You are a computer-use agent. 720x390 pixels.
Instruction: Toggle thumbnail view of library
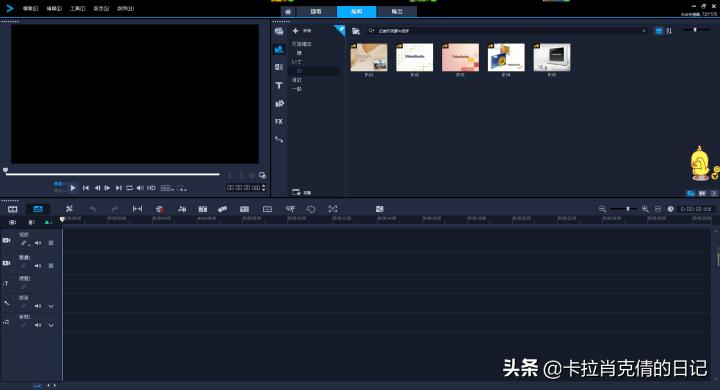coord(658,31)
